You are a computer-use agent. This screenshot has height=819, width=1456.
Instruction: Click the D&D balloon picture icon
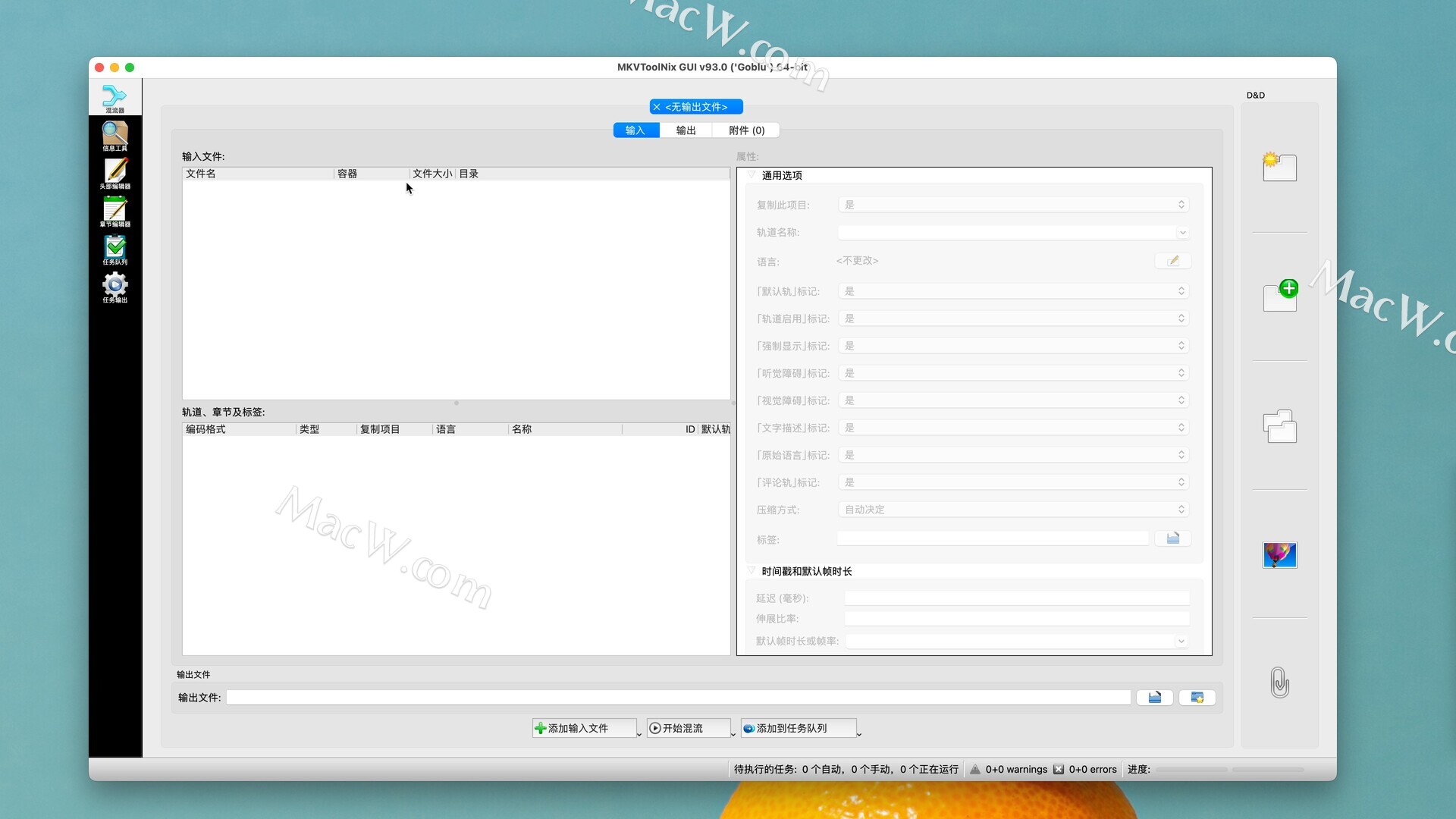pyautogui.click(x=1279, y=555)
